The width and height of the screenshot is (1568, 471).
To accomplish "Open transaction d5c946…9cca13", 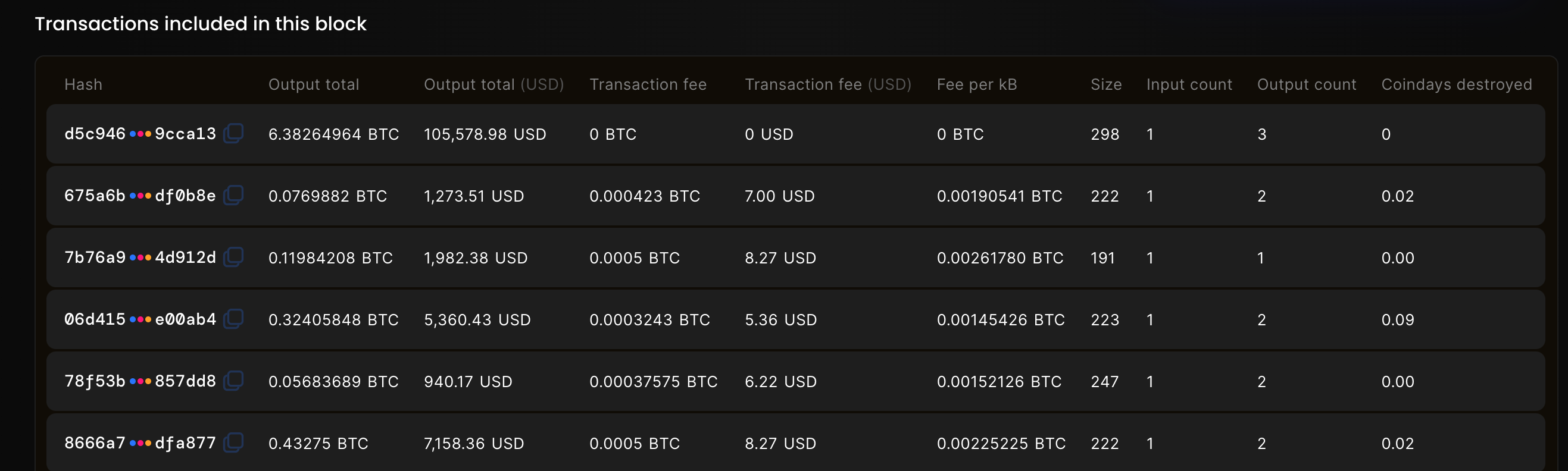I will coord(140,134).
